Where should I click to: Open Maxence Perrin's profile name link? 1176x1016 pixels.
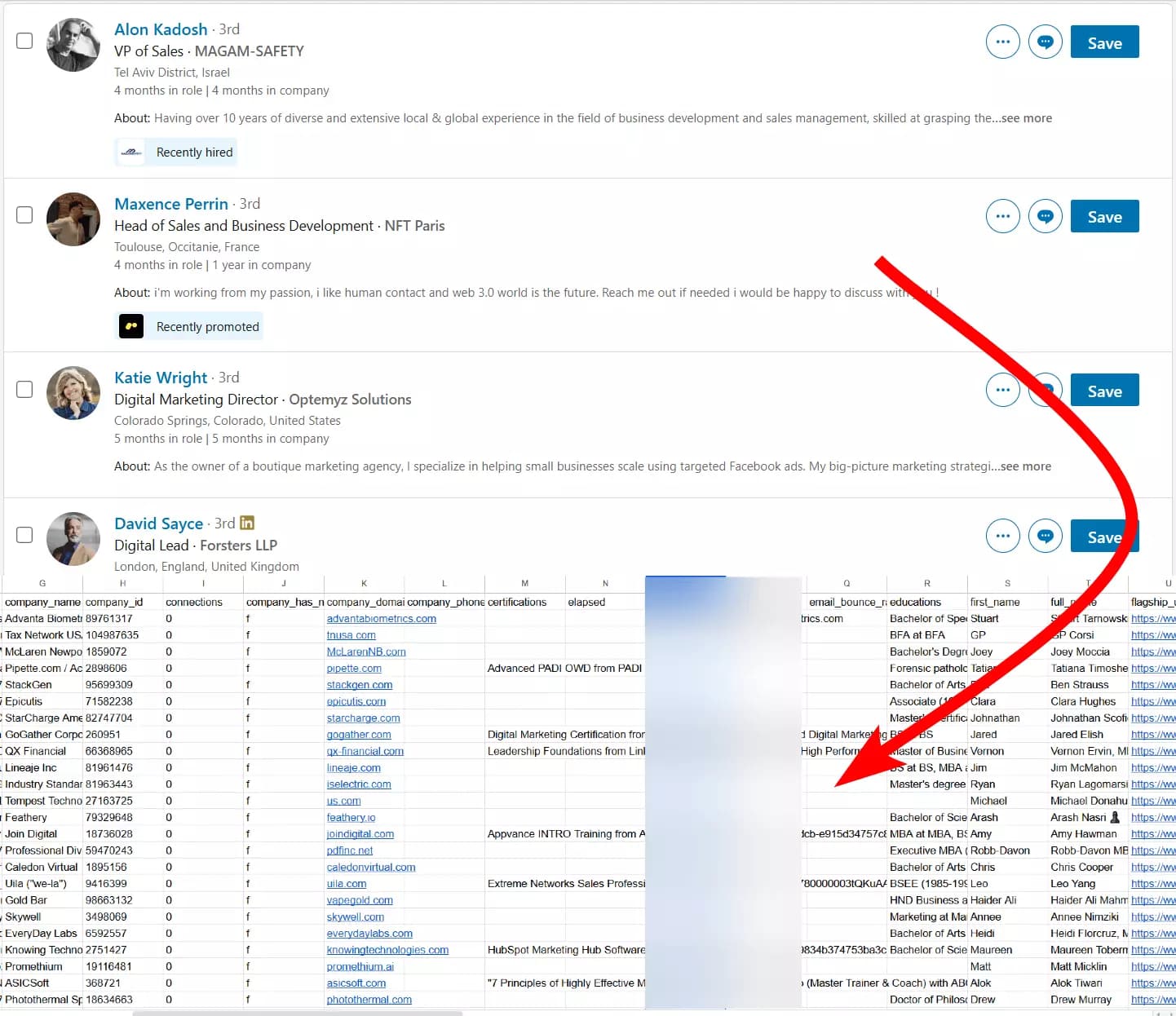click(171, 204)
